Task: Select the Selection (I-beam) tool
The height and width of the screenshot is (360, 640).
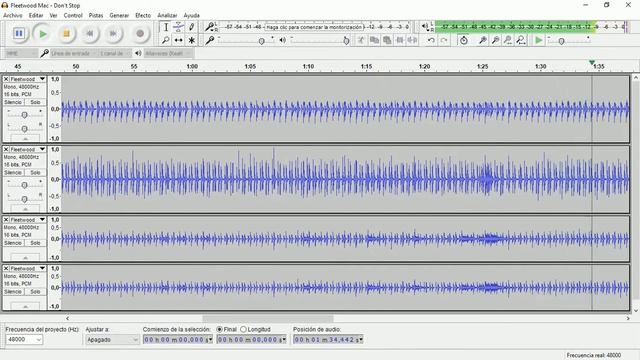Action: pyautogui.click(x=166, y=27)
